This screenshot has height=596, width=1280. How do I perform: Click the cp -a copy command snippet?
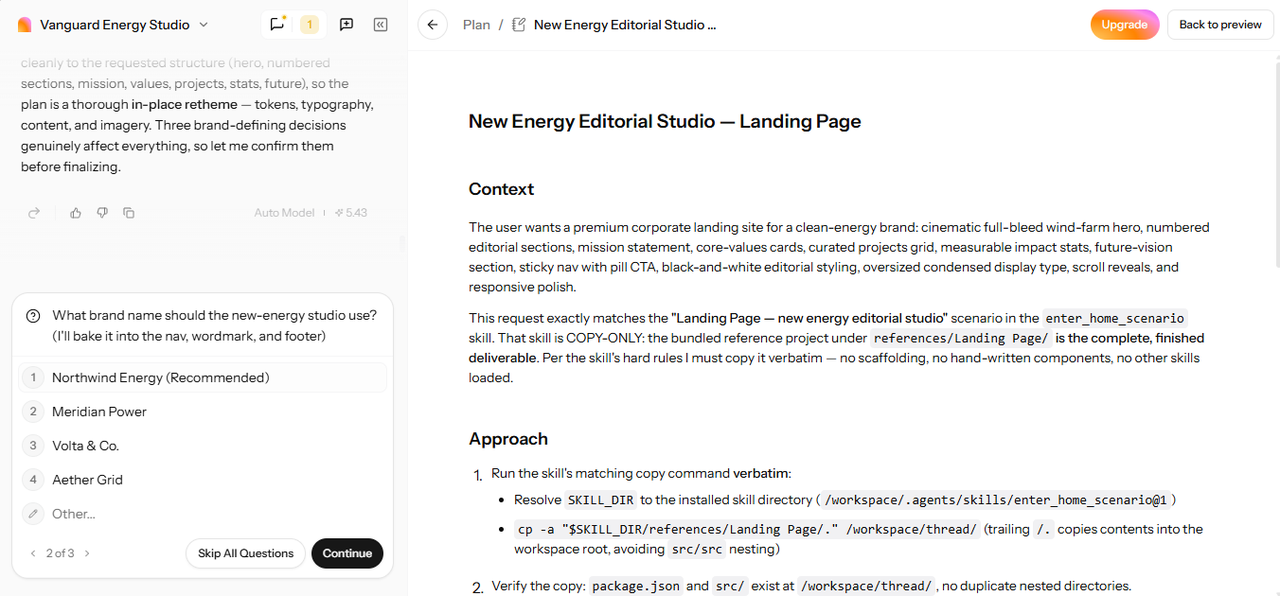(747, 529)
